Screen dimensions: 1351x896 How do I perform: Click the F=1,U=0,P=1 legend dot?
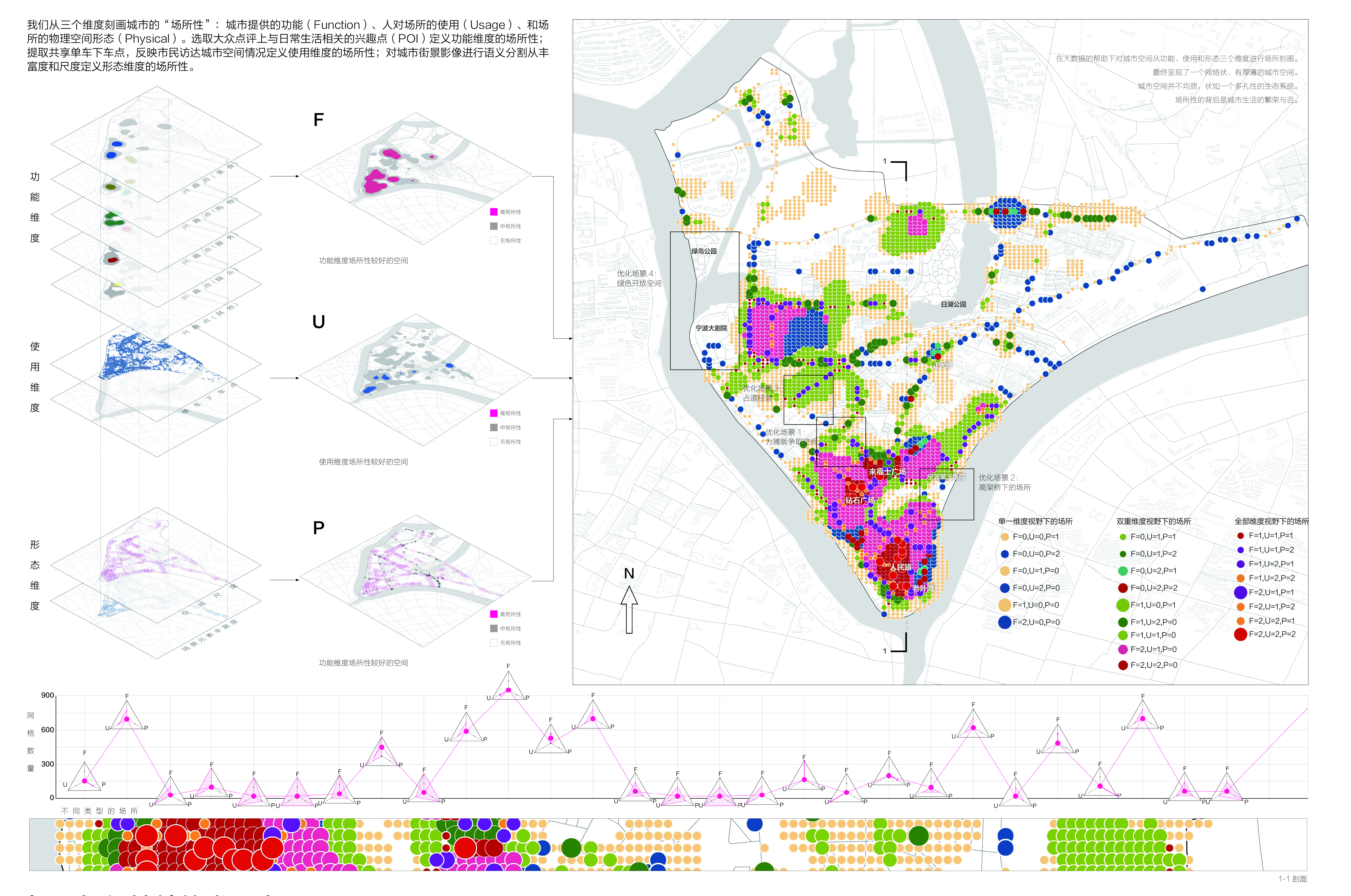tap(1123, 605)
